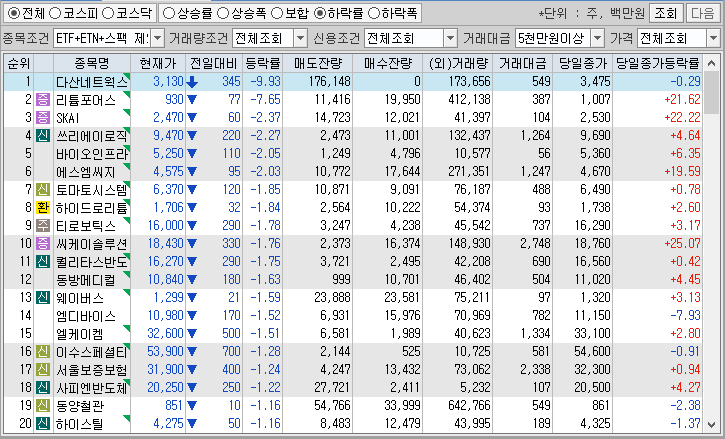Click the down triangle in 동방메디컬 row
Viewport: 725px width, 439px height.
[x=192, y=279]
